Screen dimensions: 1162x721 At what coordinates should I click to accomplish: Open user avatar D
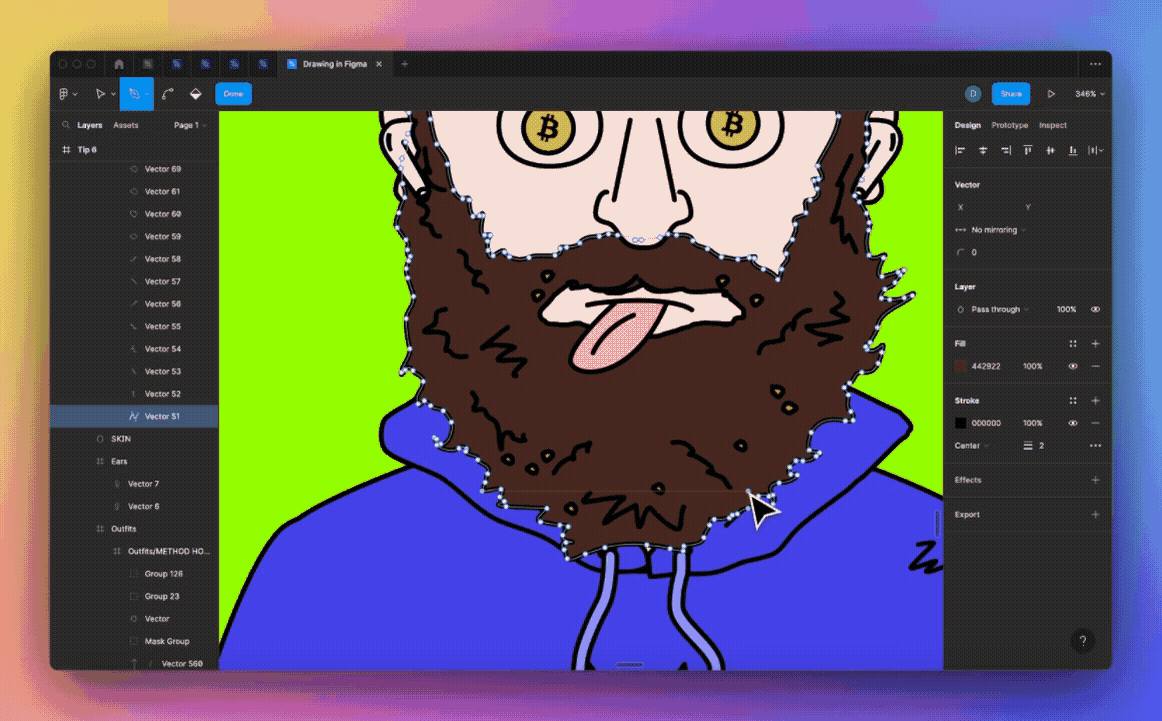click(973, 94)
